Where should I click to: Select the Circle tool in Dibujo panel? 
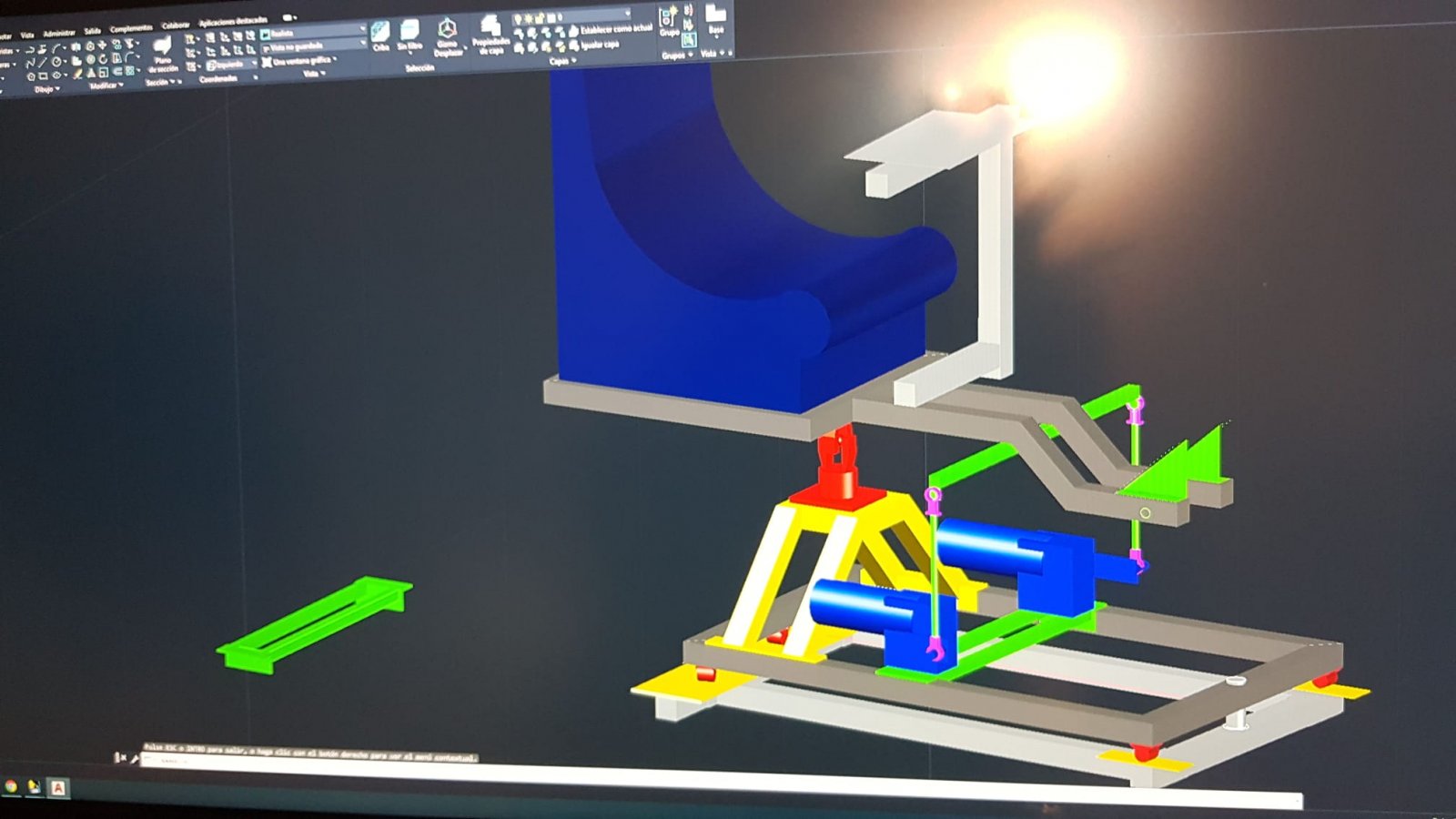click(x=56, y=62)
